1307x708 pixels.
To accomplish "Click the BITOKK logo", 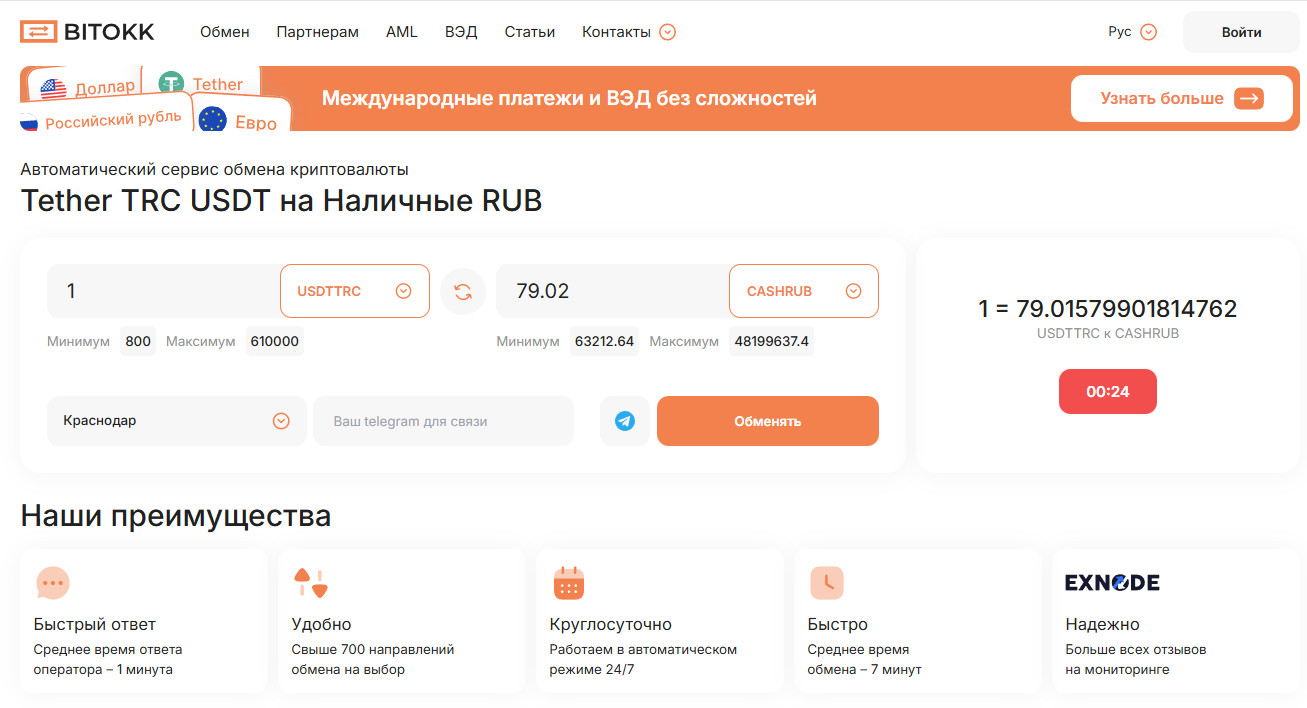I will (87, 32).
